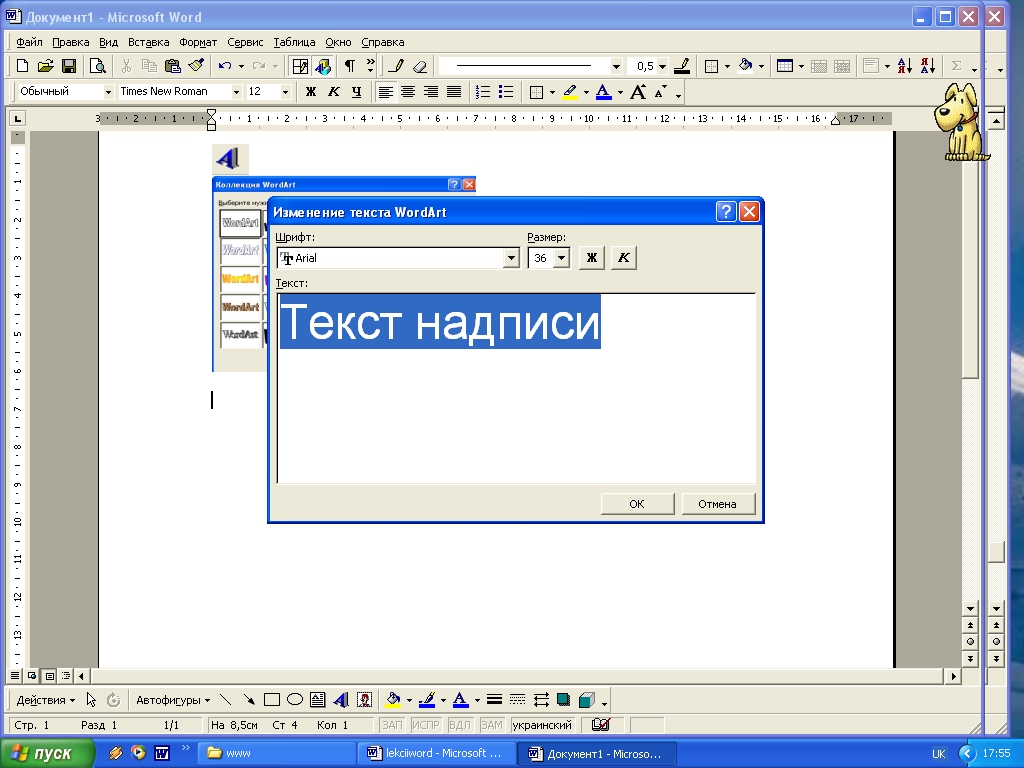This screenshot has height=768, width=1024.
Task: Open the Вставка menu
Action: (x=148, y=42)
